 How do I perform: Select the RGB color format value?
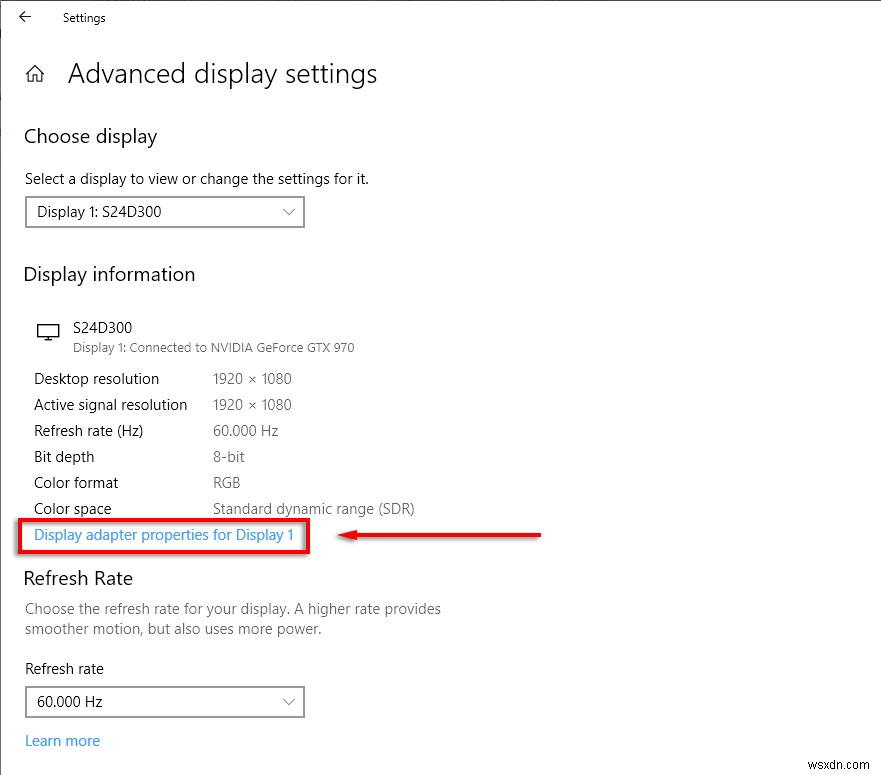226,483
